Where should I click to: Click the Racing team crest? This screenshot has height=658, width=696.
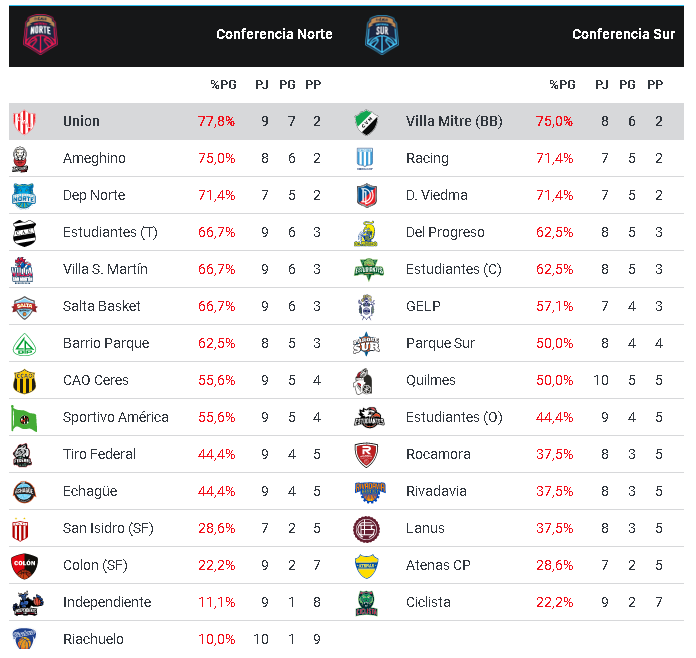[365, 159]
